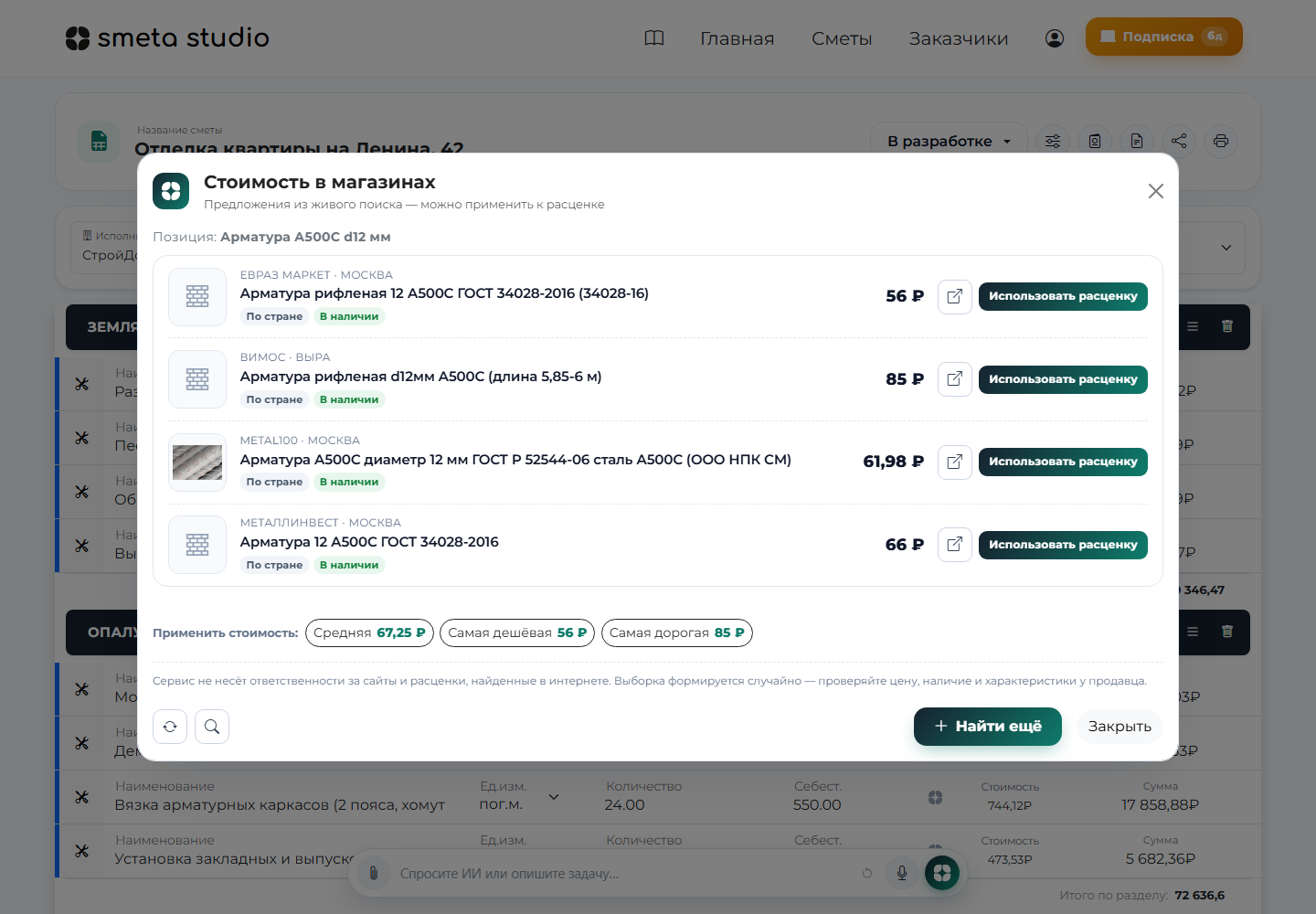1316x914 pixels.
Task: Open external link for Metal100 offer
Action: point(954,462)
